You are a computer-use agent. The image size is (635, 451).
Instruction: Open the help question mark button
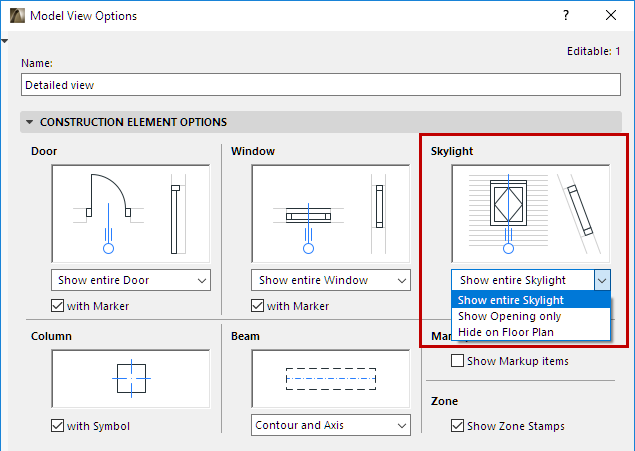click(x=566, y=15)
